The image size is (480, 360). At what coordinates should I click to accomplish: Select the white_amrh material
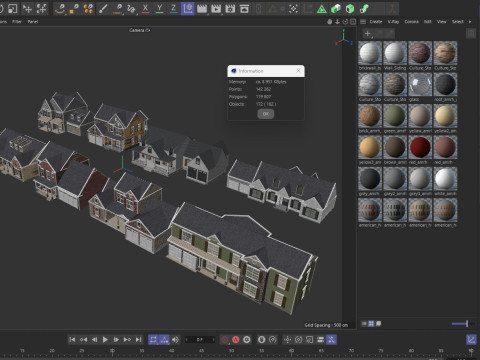pos(445,178)
